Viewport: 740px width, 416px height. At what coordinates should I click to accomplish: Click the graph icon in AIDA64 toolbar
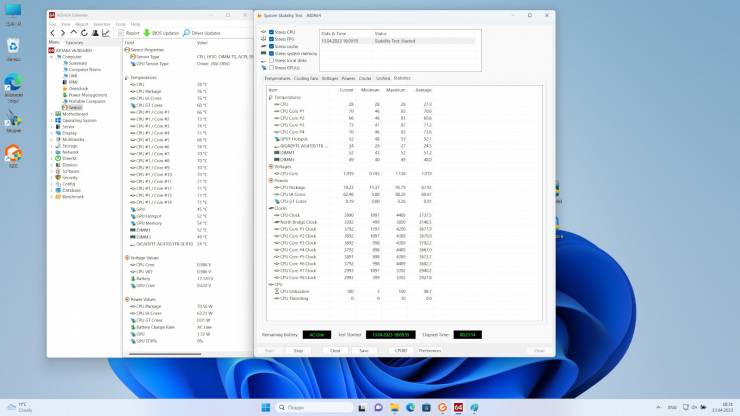pyautogui.click(x=106, y=33)
